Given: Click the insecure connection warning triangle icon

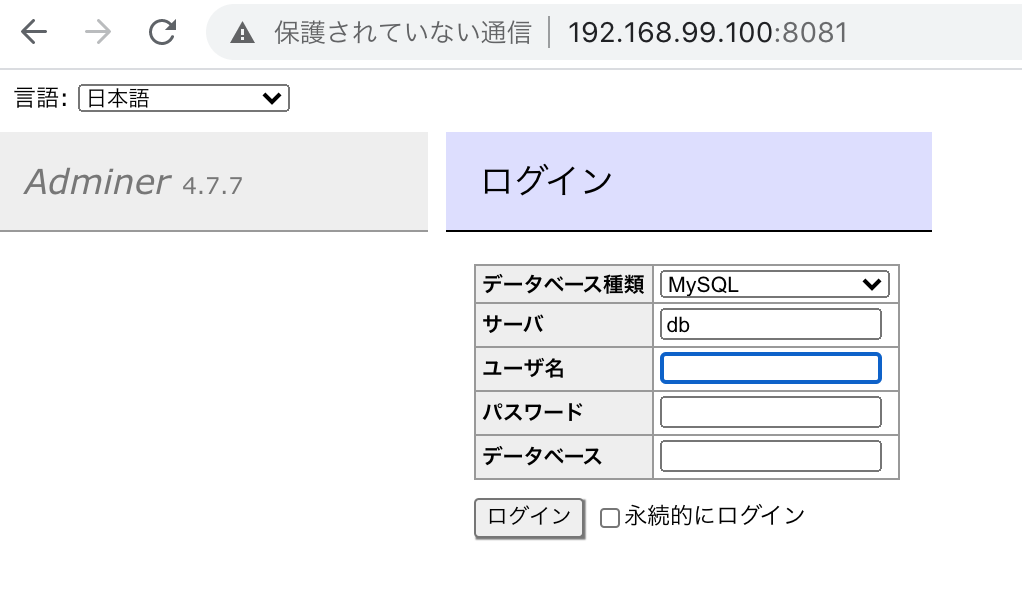Looking at the screenshot, I should (242, 31).
